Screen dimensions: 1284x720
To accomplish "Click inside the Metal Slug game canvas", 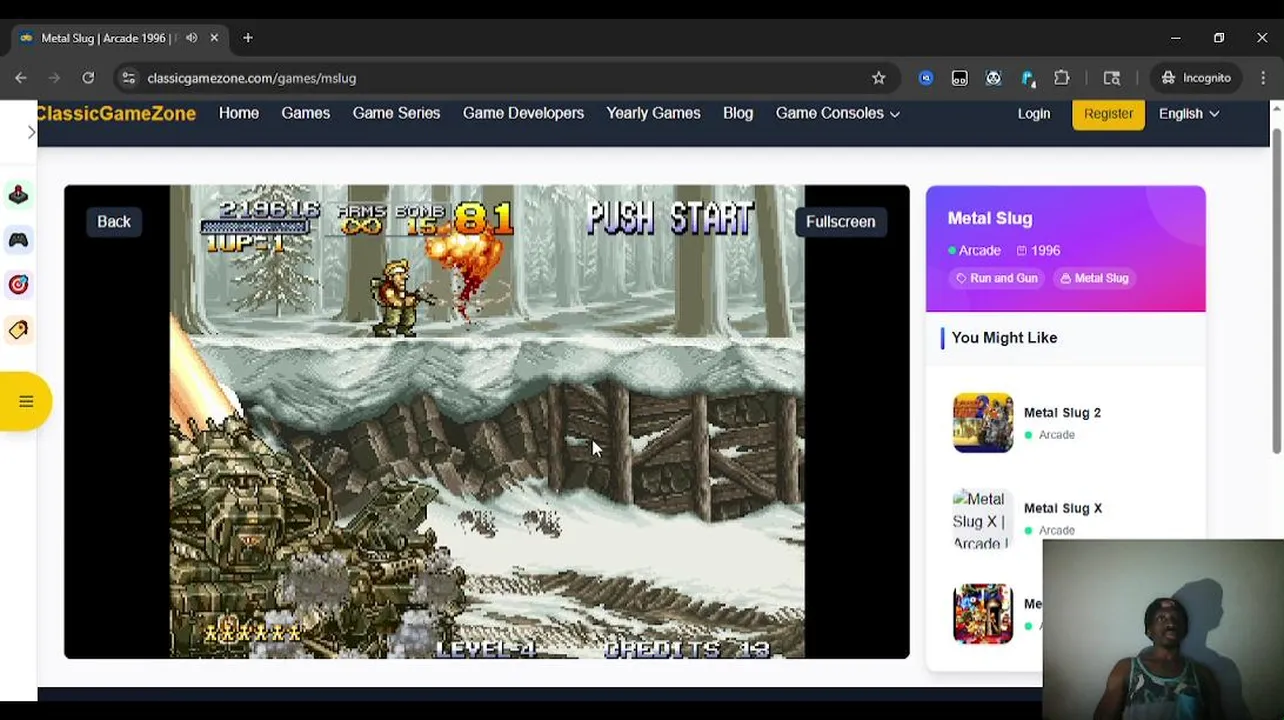I will click(x=487, y=421).
